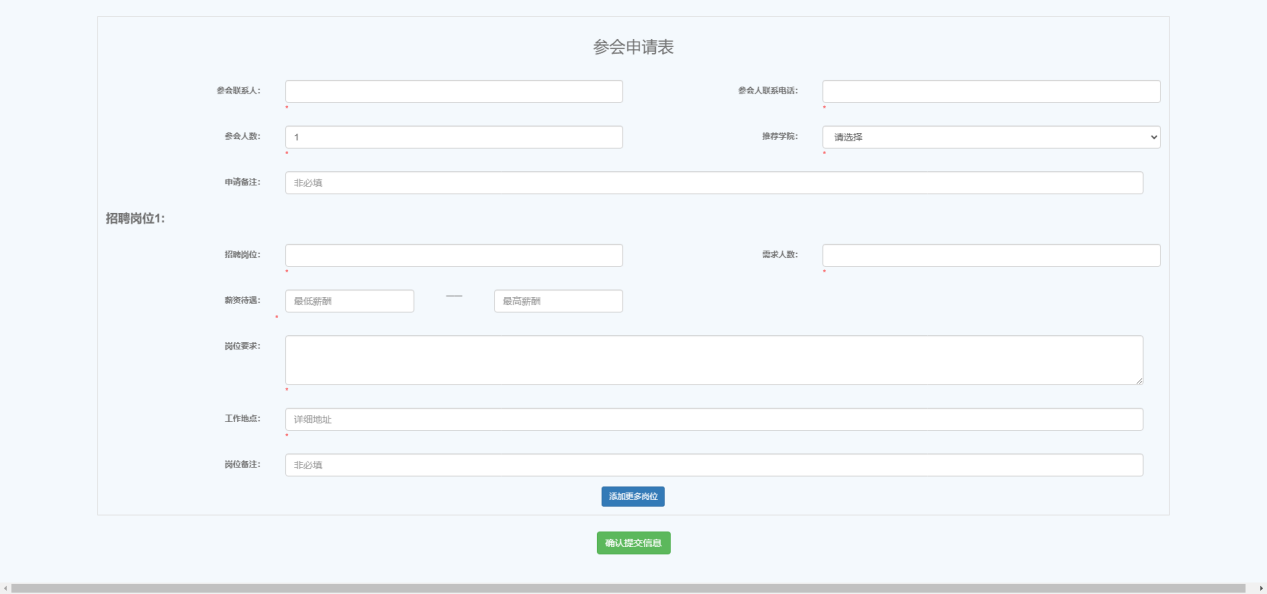
Task: Click the 最低薪酬 salary field
Action: click(349, 301)
